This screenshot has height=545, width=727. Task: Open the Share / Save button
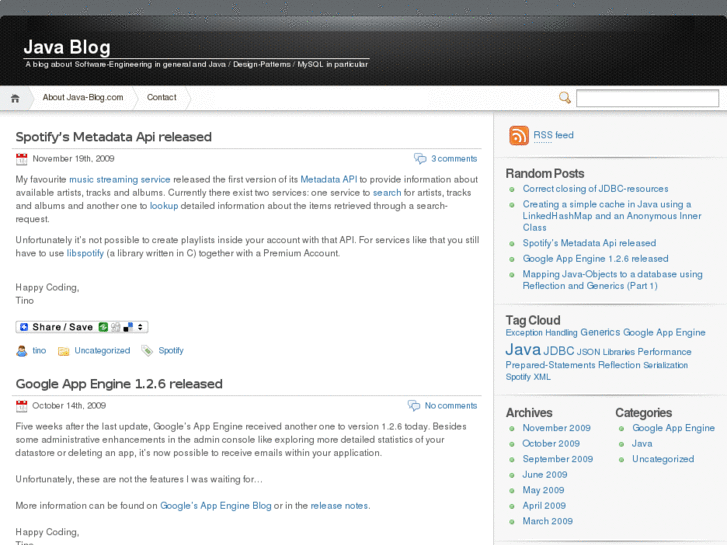click(82, 327)
